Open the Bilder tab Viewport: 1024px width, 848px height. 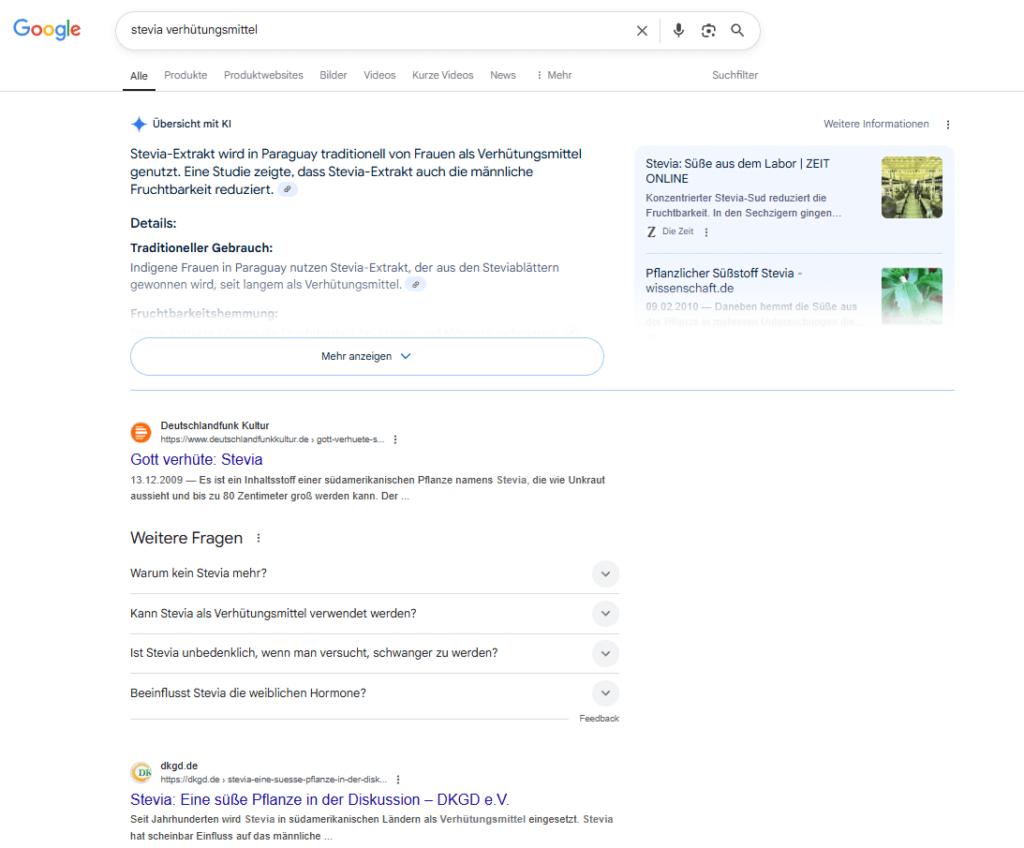(333, 75)
